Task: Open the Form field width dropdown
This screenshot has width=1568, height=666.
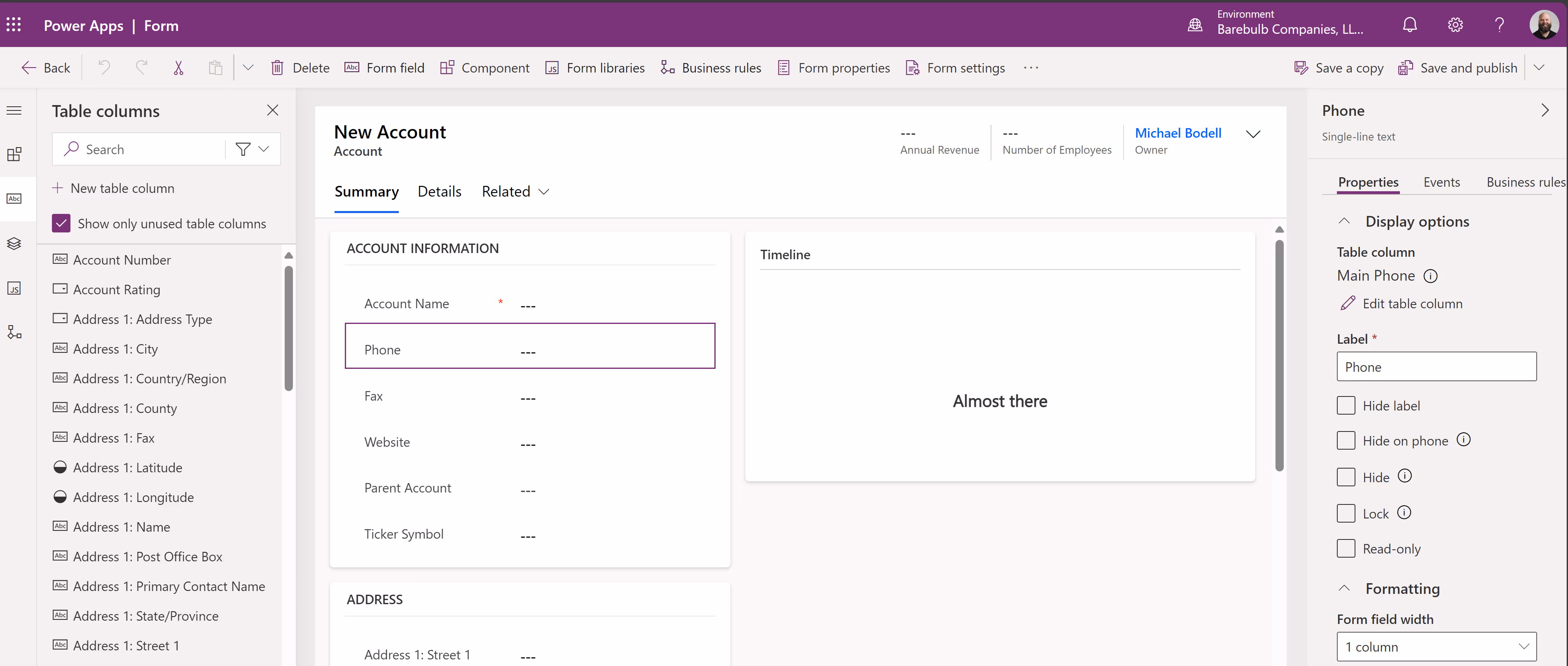Action: click(1436, 647)
